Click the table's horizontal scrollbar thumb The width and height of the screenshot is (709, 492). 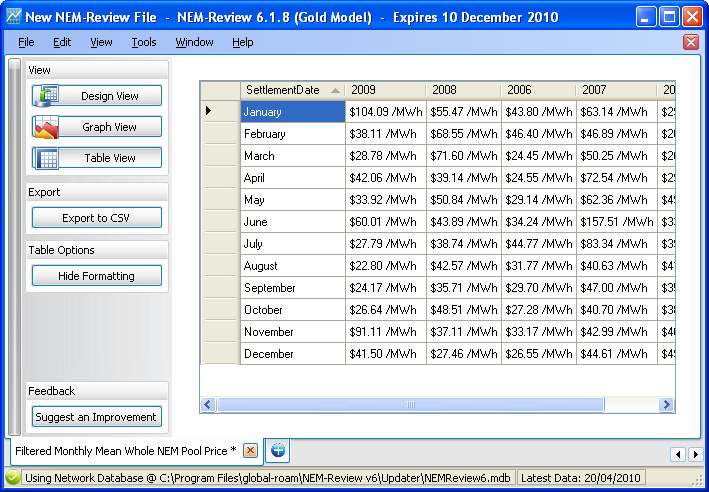411,404
